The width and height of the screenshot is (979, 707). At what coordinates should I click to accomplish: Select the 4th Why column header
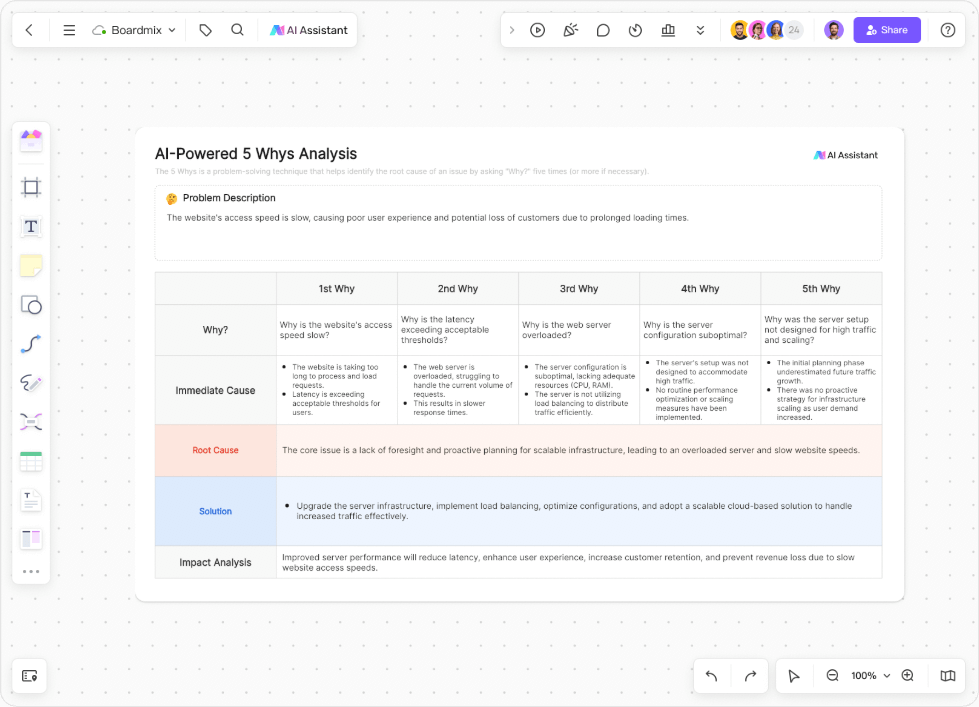[x=700, y=289]
